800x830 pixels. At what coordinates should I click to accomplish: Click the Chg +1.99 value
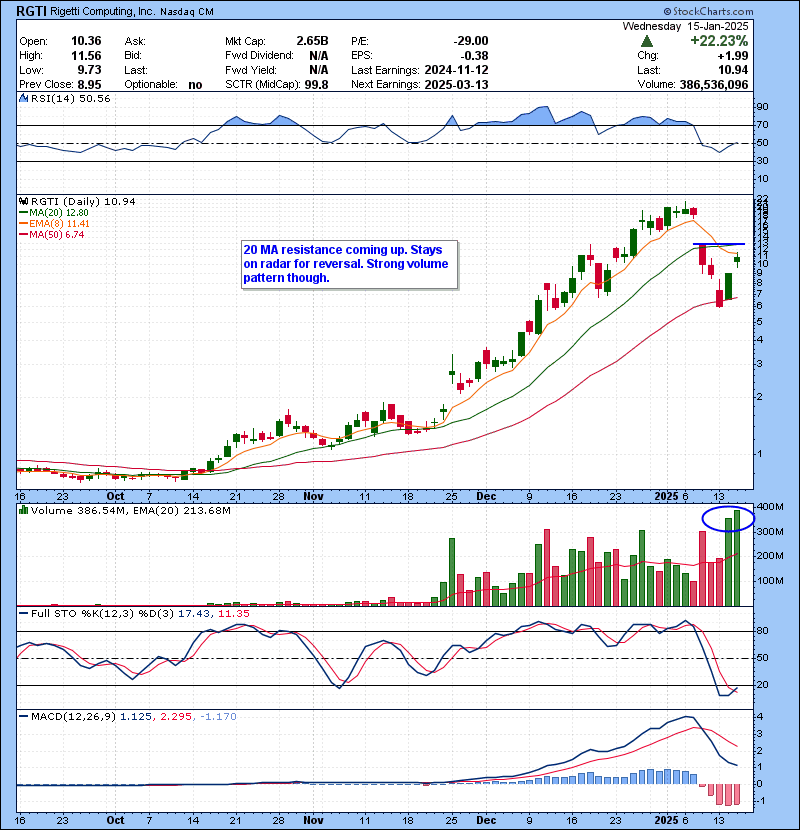tap(733, 56)
